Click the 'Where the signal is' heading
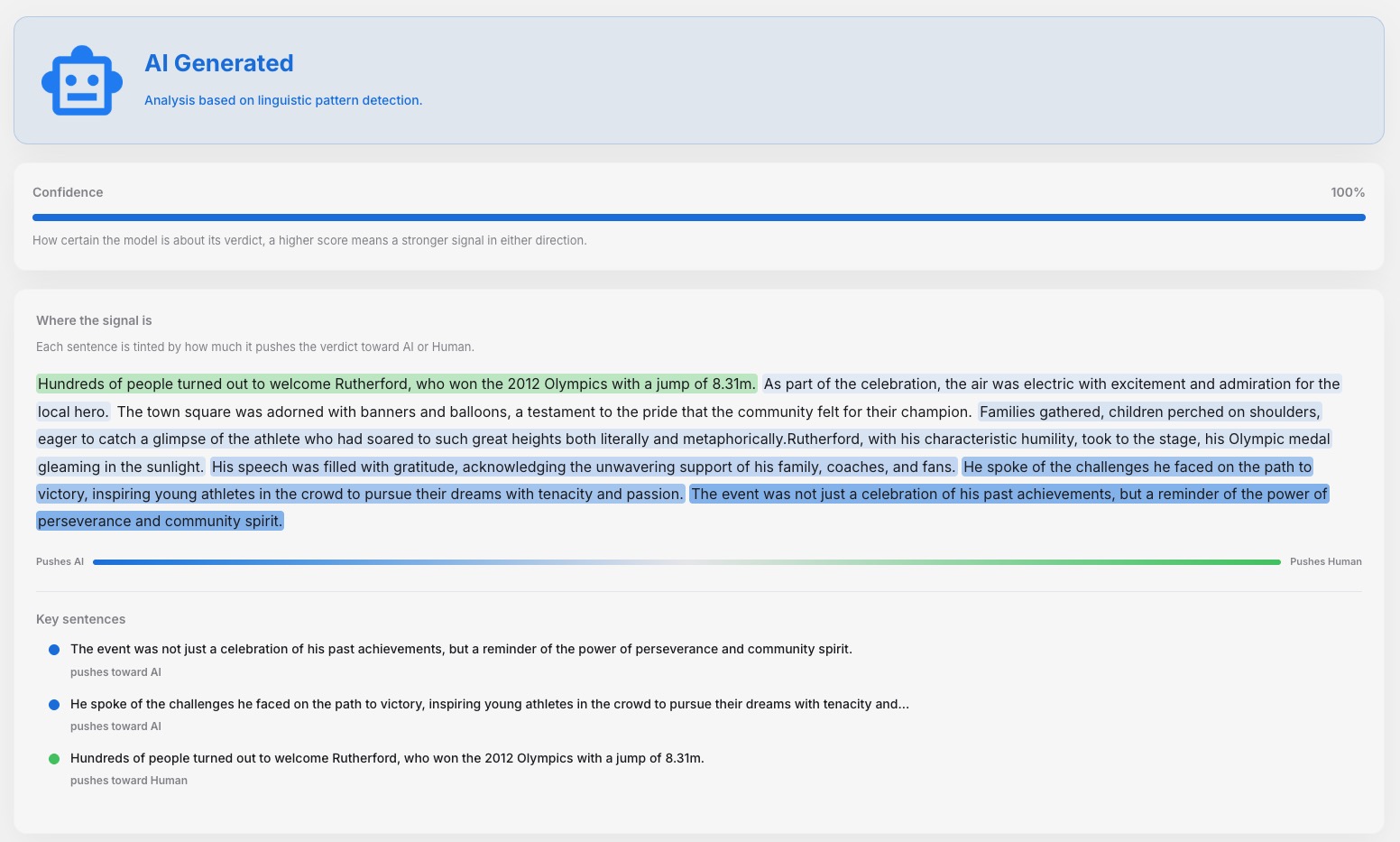 (x=94, y=320)
